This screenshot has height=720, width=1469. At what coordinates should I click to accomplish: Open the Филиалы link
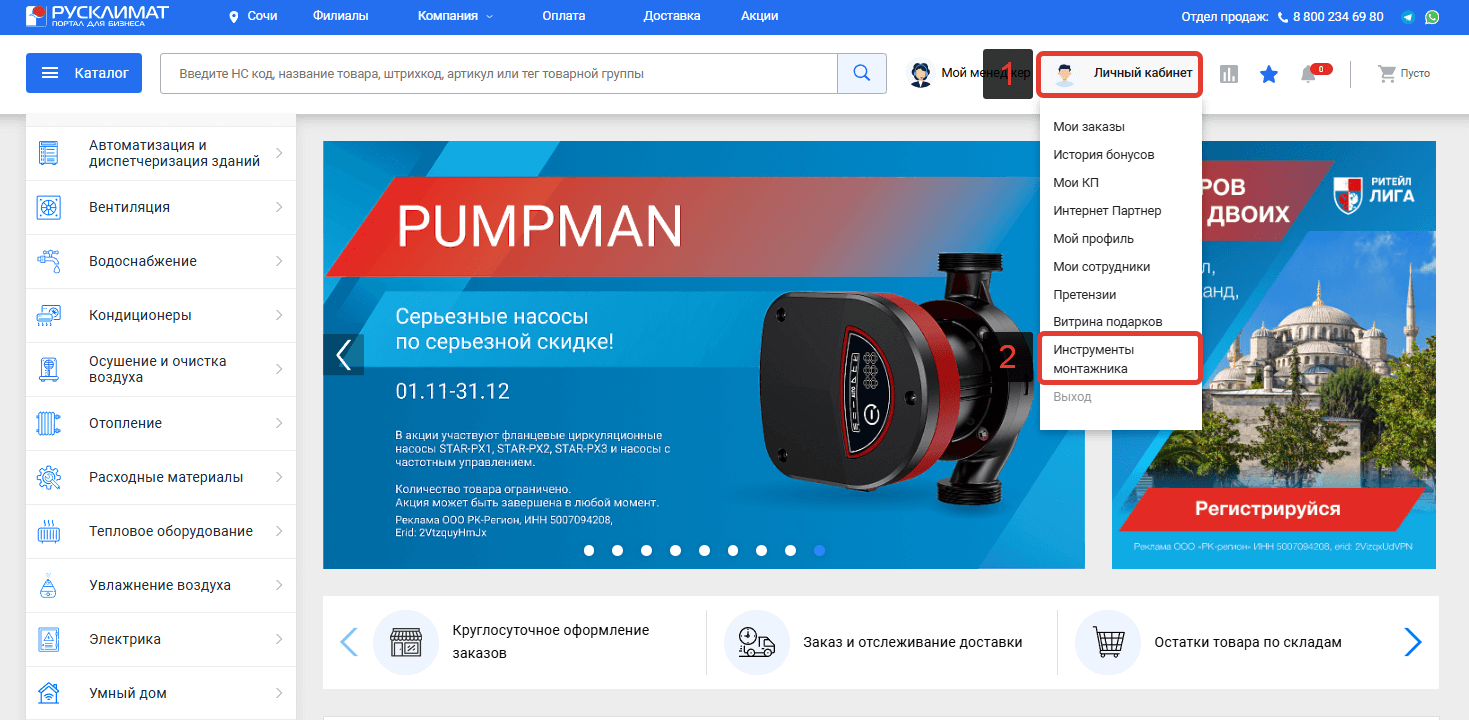pos(340,16)
